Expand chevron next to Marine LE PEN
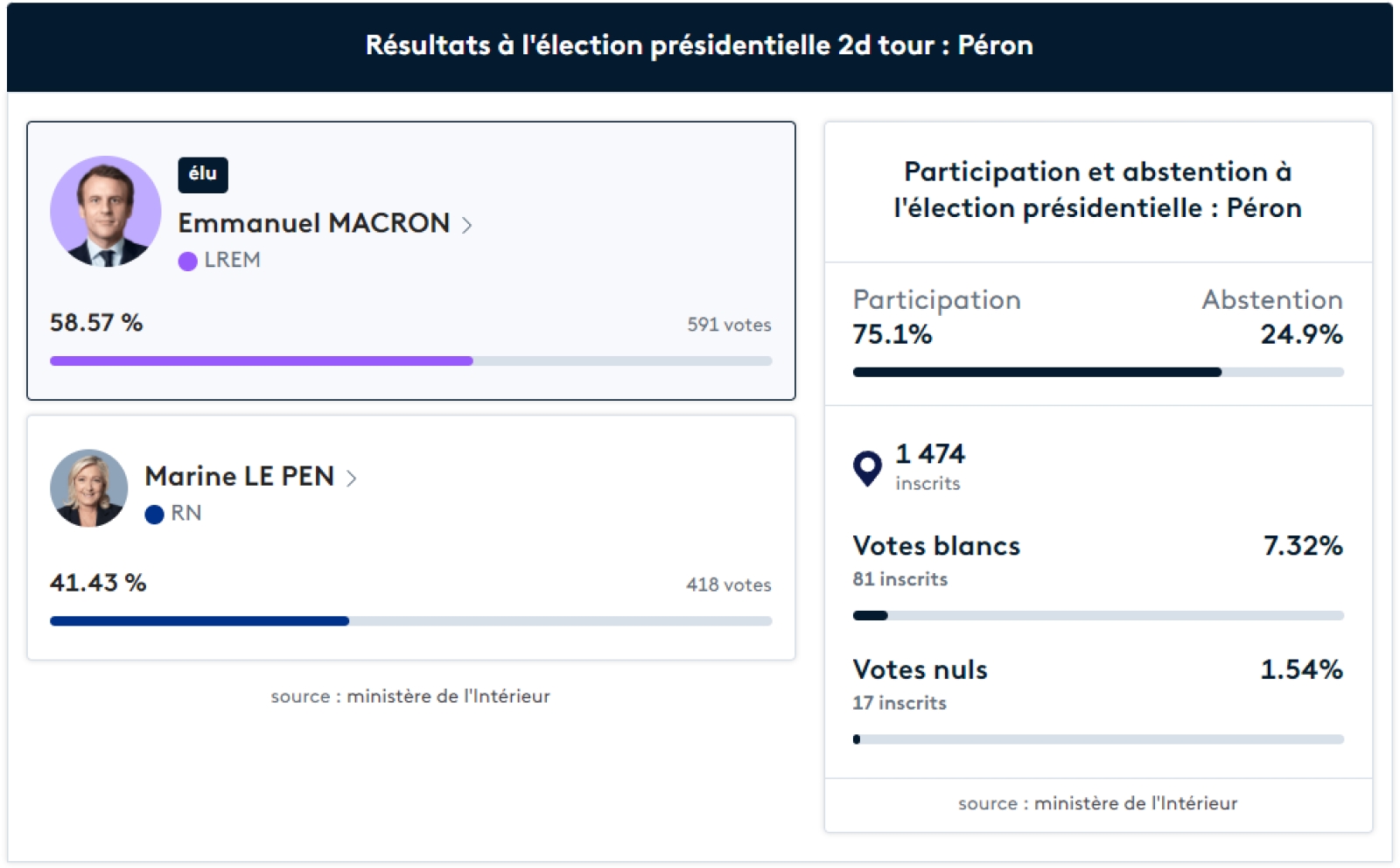 [351, 479]
